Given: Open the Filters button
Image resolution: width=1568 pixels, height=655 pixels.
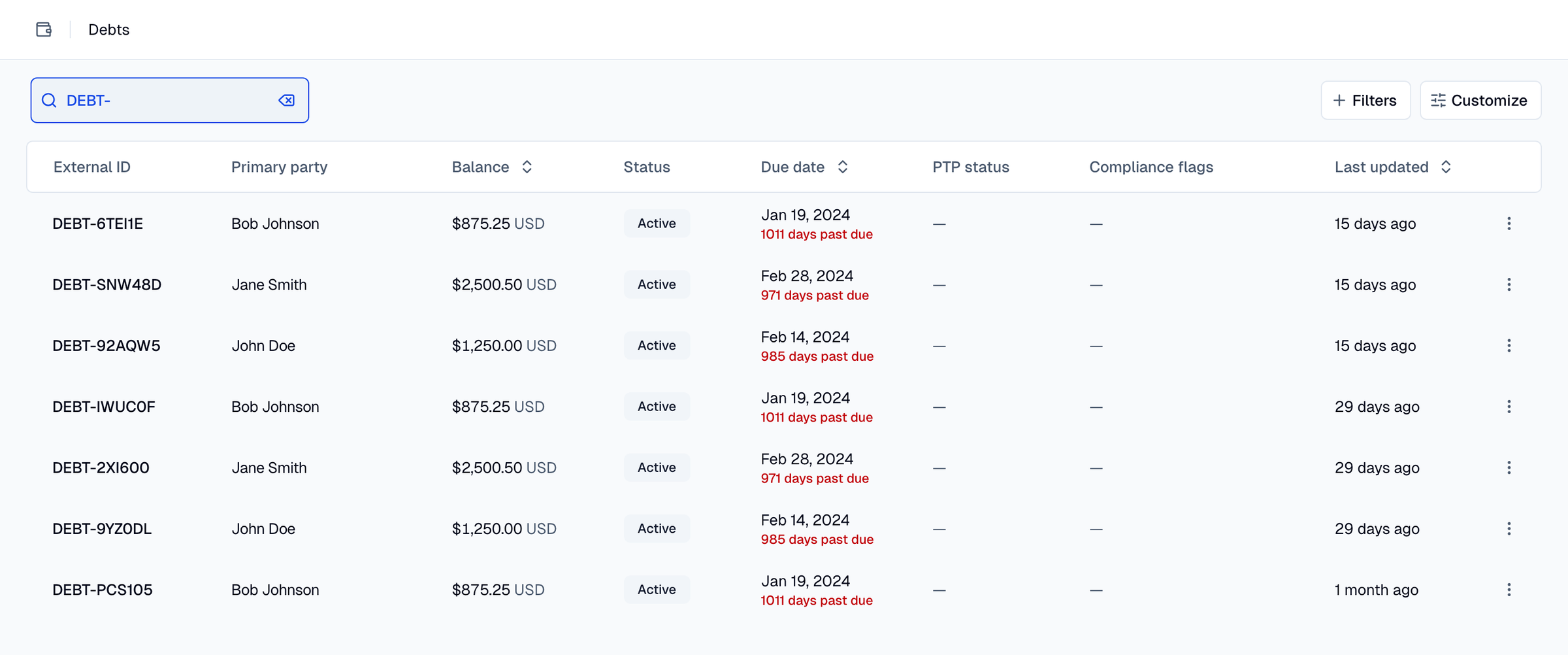Looking at the screenshot, I should tap(1365, 100).
